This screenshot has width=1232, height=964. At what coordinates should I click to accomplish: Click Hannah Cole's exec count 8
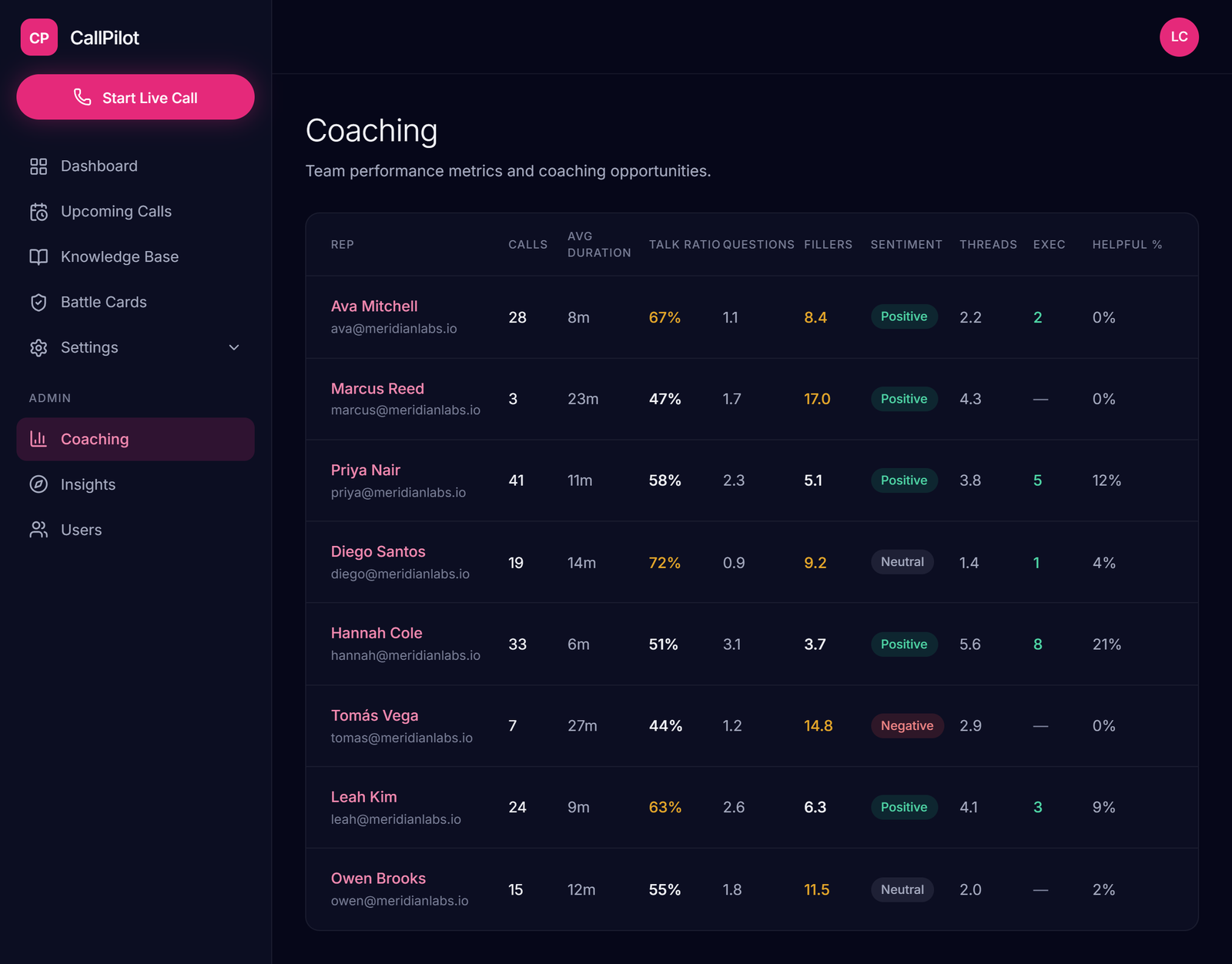click(1038, 644)
